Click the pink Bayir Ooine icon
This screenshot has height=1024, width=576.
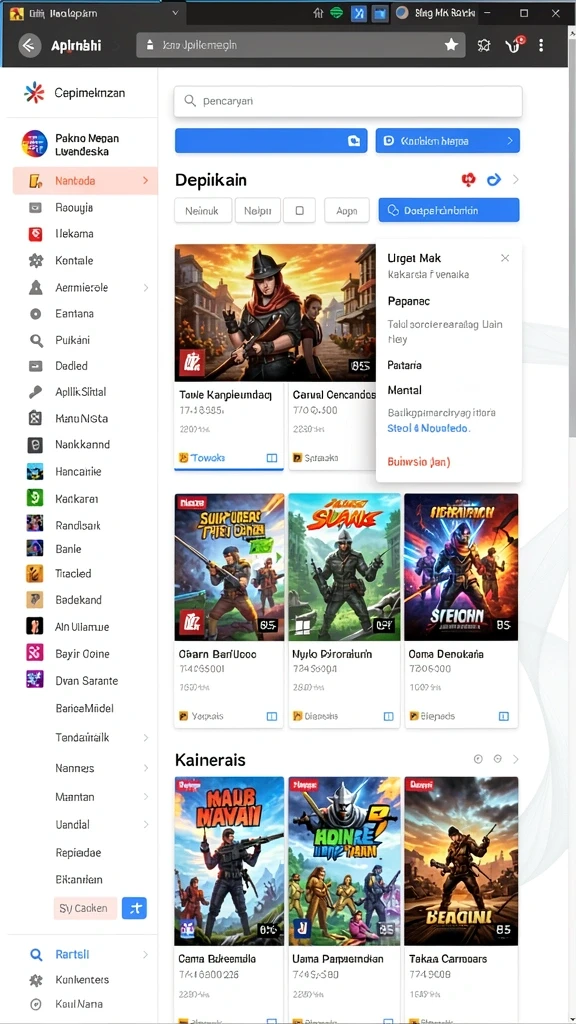pyautogui.click(x=35, y=653)
